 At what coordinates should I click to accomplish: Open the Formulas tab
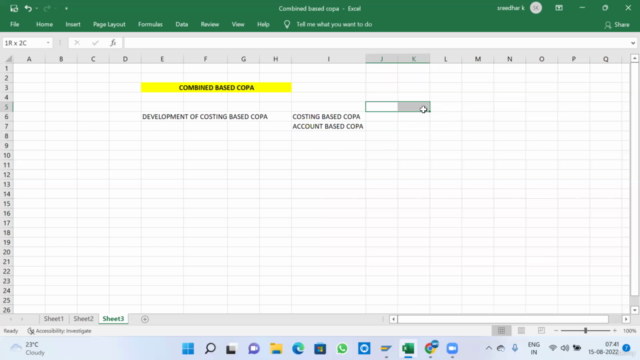(150, 24)
